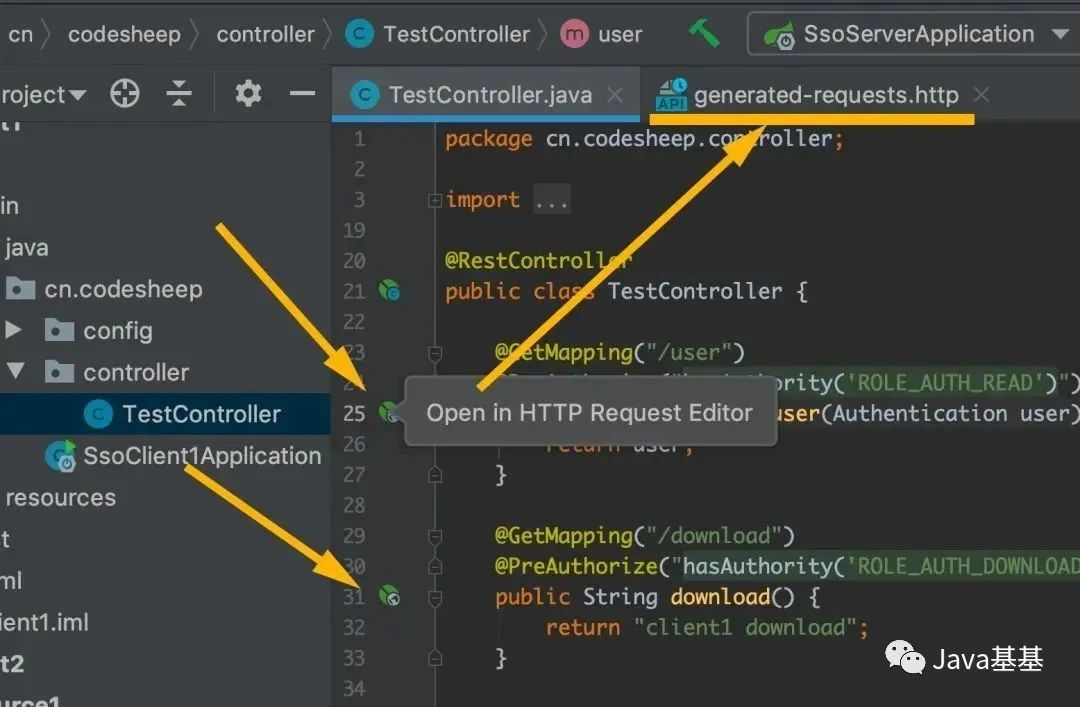1080x707 pixels.
Task: Collapse the controller folder
Action: pos(16,371)
